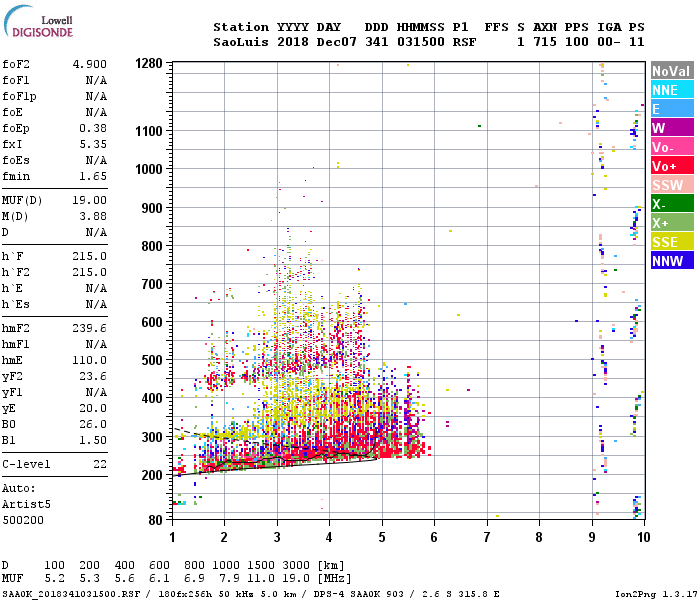The height and width of the screenshot is (600, 700).
Task: Click the foF1 parameter label
Action: pyautogui.click(x=16, y=80)
